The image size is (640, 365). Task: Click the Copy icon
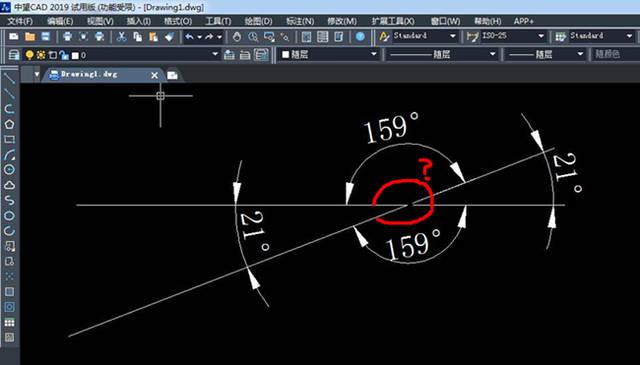(x=138, y=37)
